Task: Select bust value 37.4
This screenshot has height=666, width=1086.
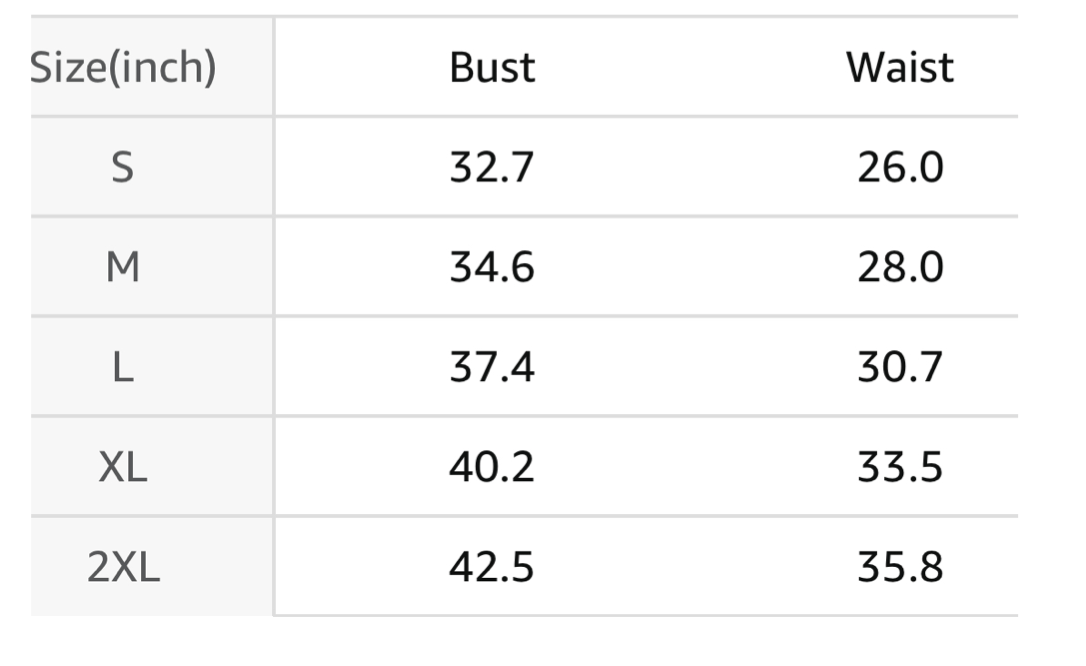Action: tap(492, 367)
